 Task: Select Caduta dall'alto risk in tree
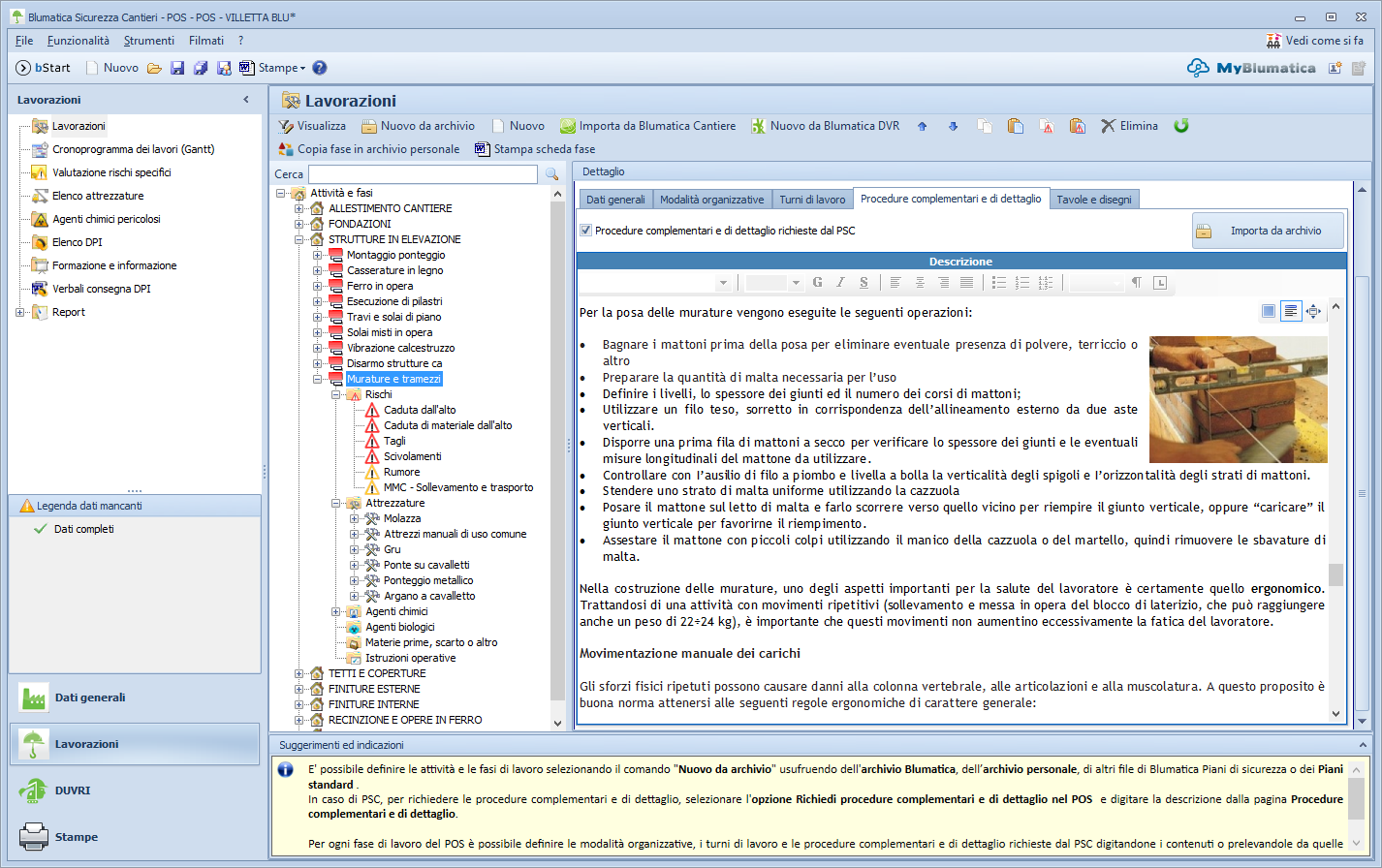[419, 410]
